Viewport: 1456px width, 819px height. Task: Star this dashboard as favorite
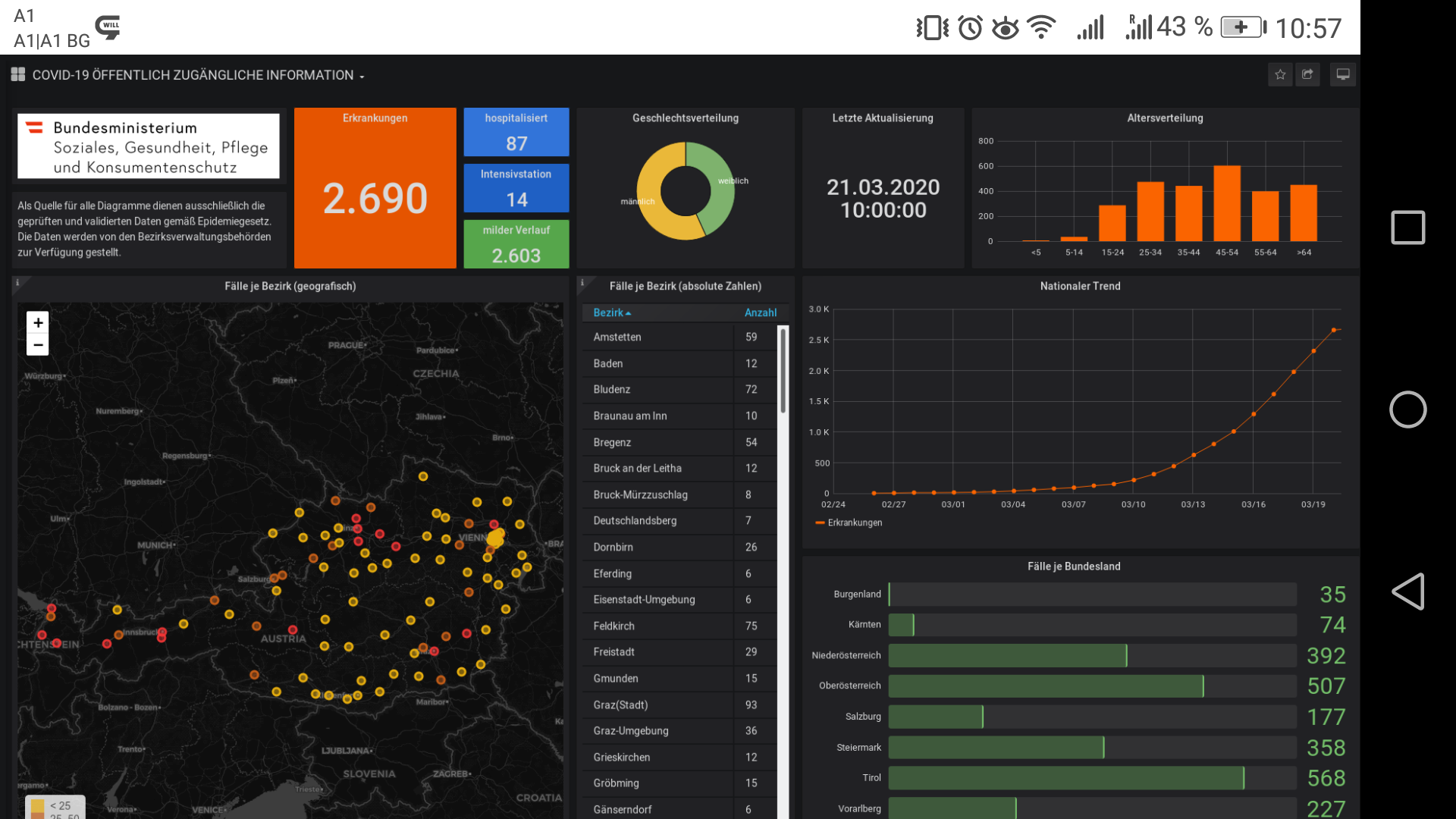click(1280, 74)
